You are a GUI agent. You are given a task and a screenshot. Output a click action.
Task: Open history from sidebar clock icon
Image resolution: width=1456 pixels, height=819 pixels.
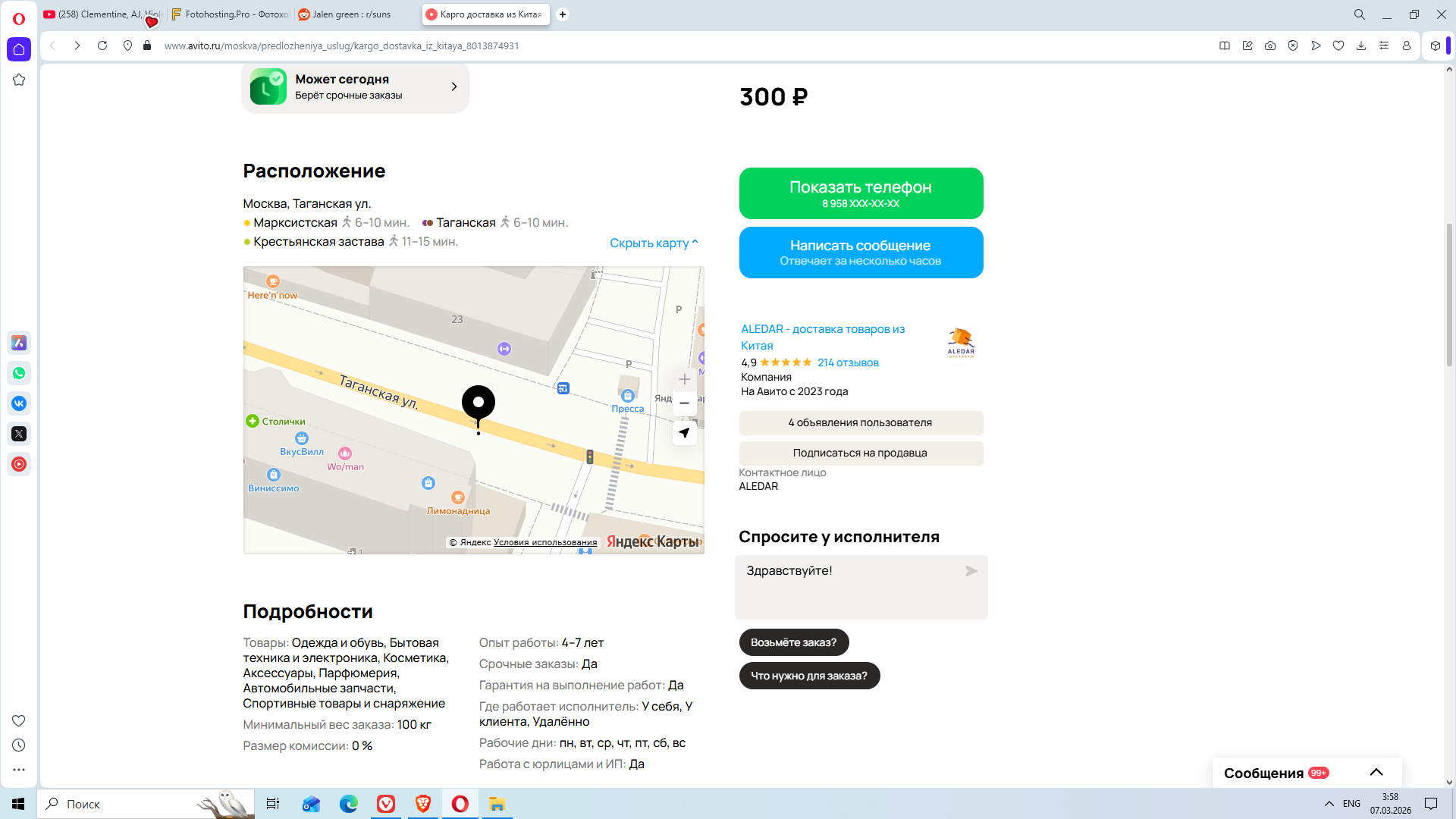(19, 745)
